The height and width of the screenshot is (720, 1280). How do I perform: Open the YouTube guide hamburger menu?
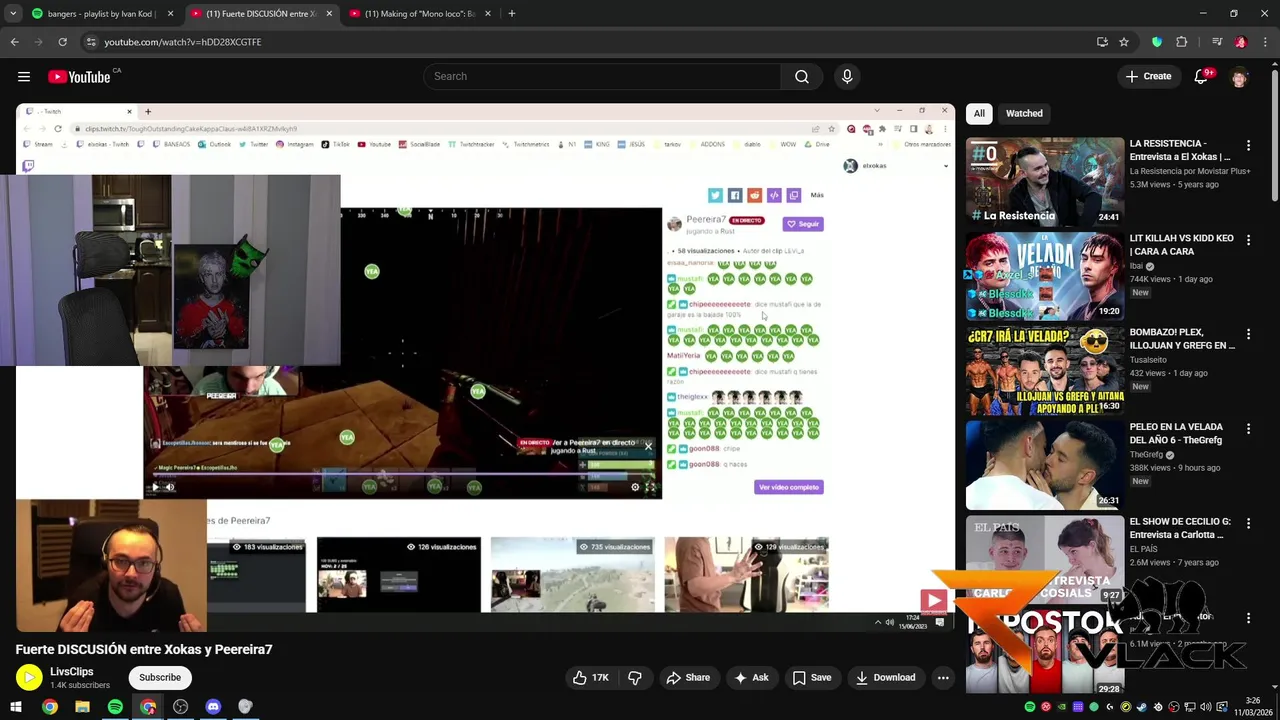(24, 77)
